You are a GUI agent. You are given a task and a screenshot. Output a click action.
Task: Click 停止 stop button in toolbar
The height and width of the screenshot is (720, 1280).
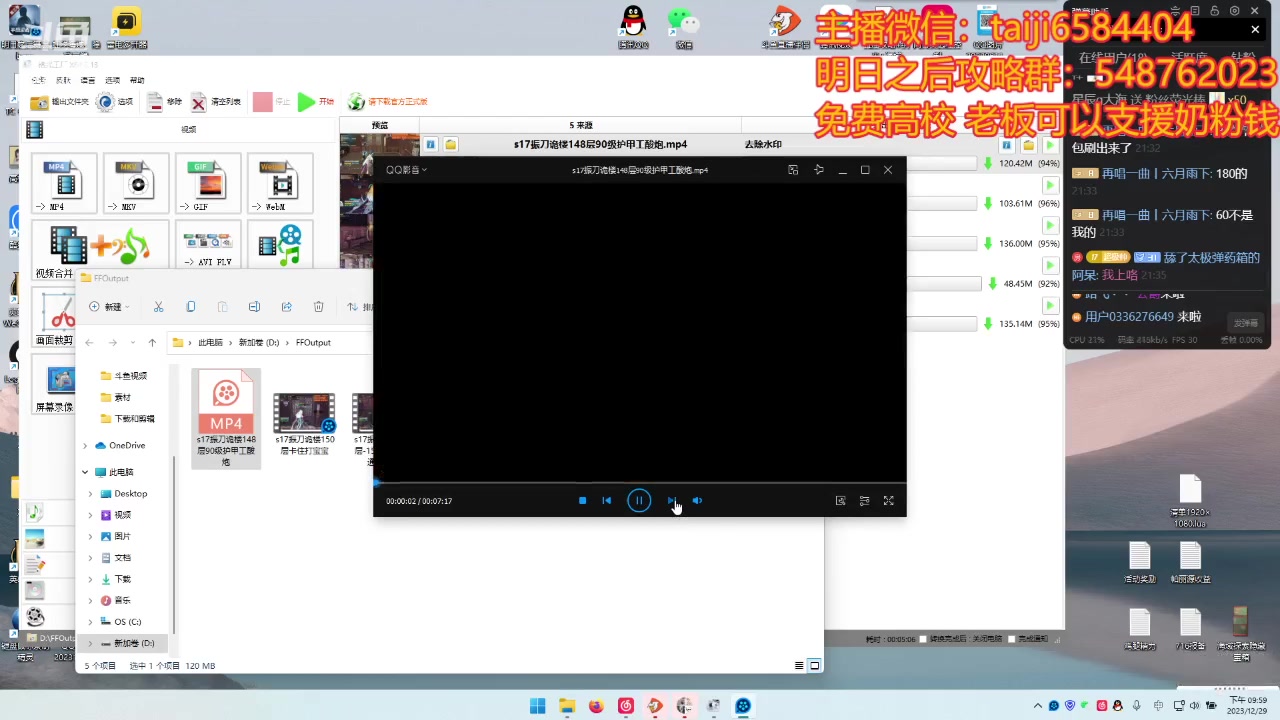click(272, 102)
